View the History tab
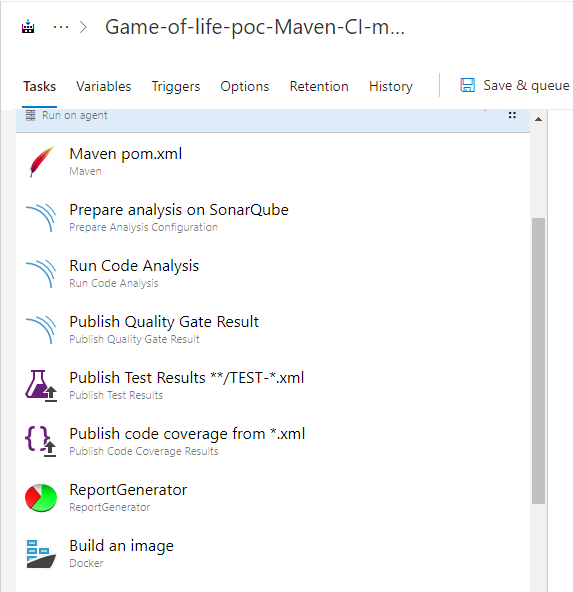The width and height of the screenshot is (573, 592). click(391, 86)
